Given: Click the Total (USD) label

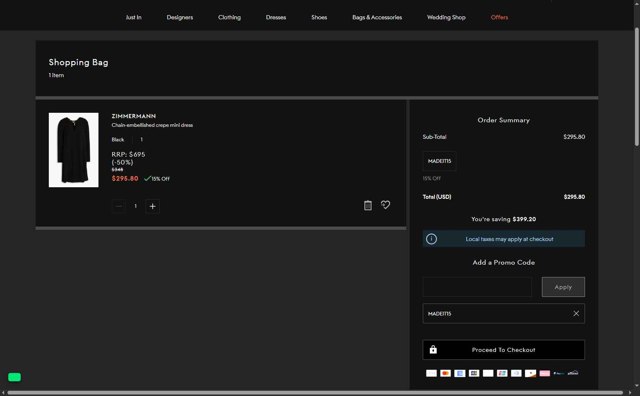Looking at the screenshot, I should [x=437, y=197].
